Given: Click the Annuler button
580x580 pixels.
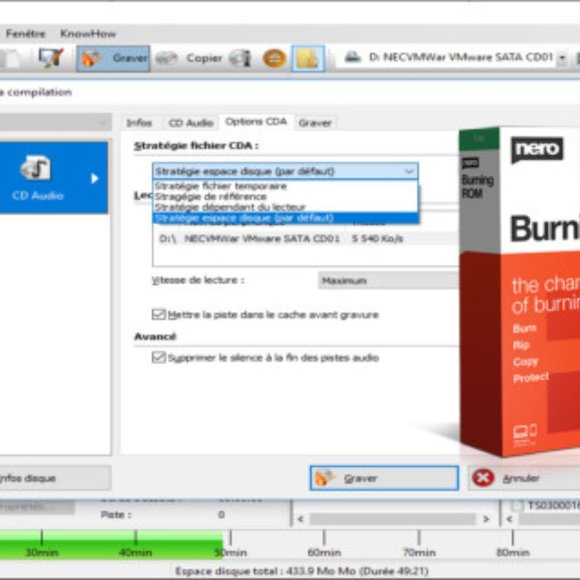Looking at the screenshot, I should coord(524,478).
